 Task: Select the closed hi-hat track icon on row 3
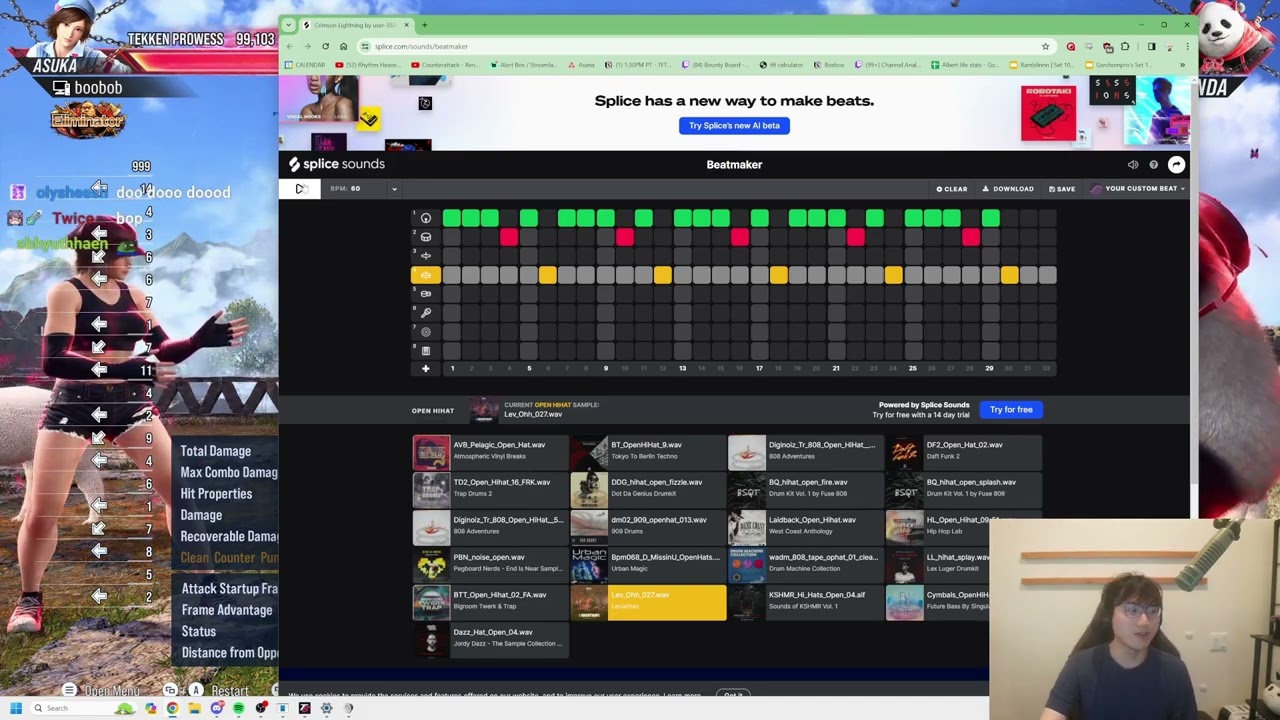click(x=426, y=256)
